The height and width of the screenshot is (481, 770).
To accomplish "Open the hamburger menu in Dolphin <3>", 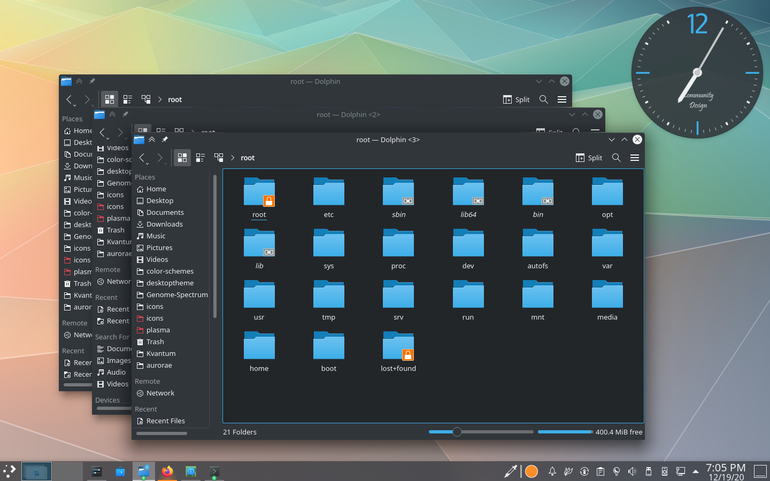I will [x=634, y=158].
